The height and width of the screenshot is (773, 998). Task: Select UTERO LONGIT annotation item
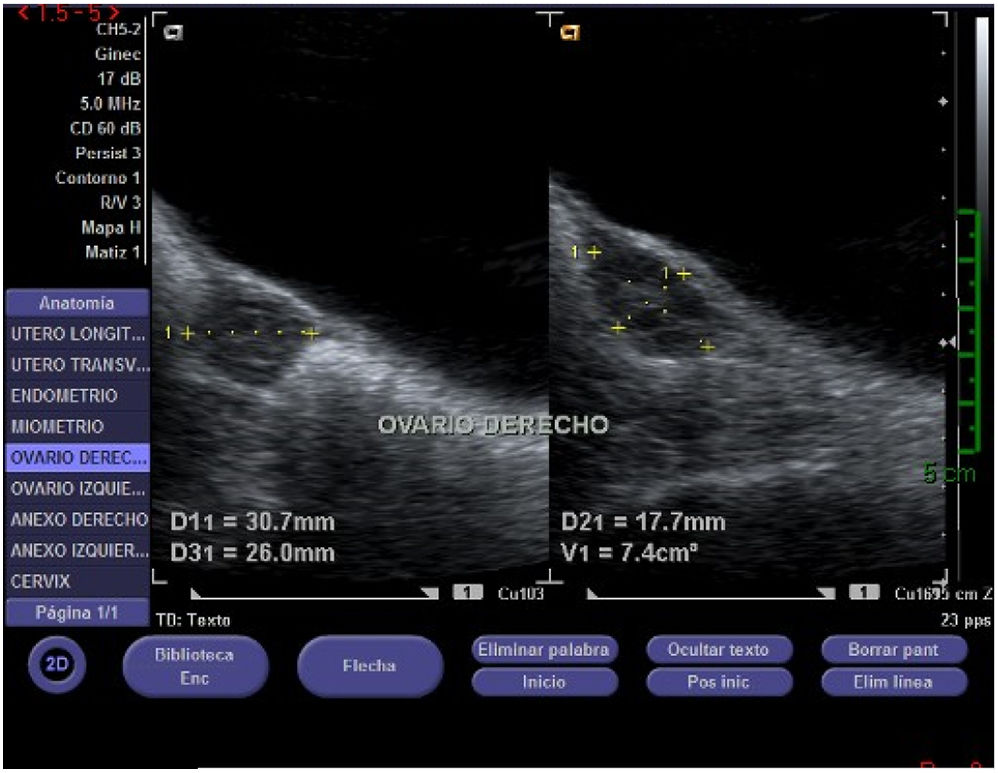77,334
